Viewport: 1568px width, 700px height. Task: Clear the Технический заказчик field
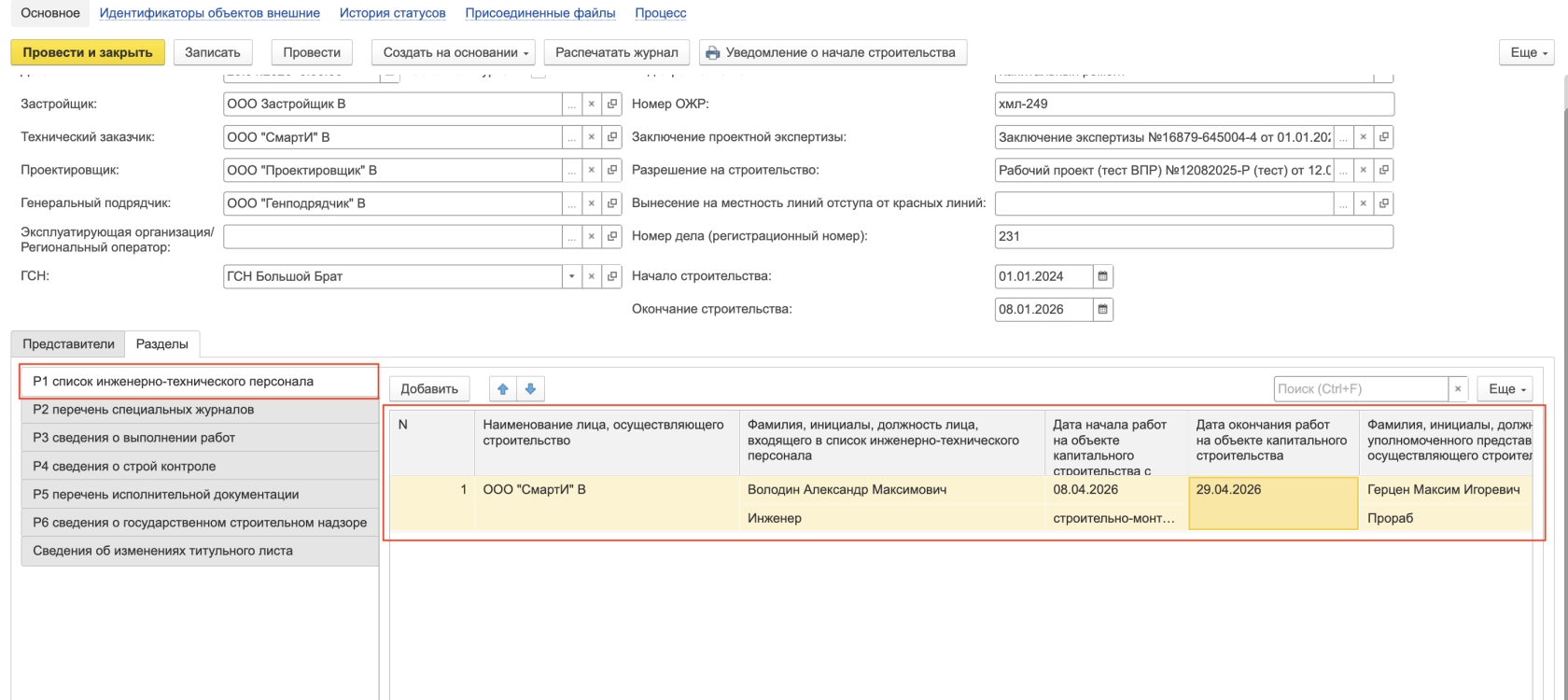[x=592, y=137]
